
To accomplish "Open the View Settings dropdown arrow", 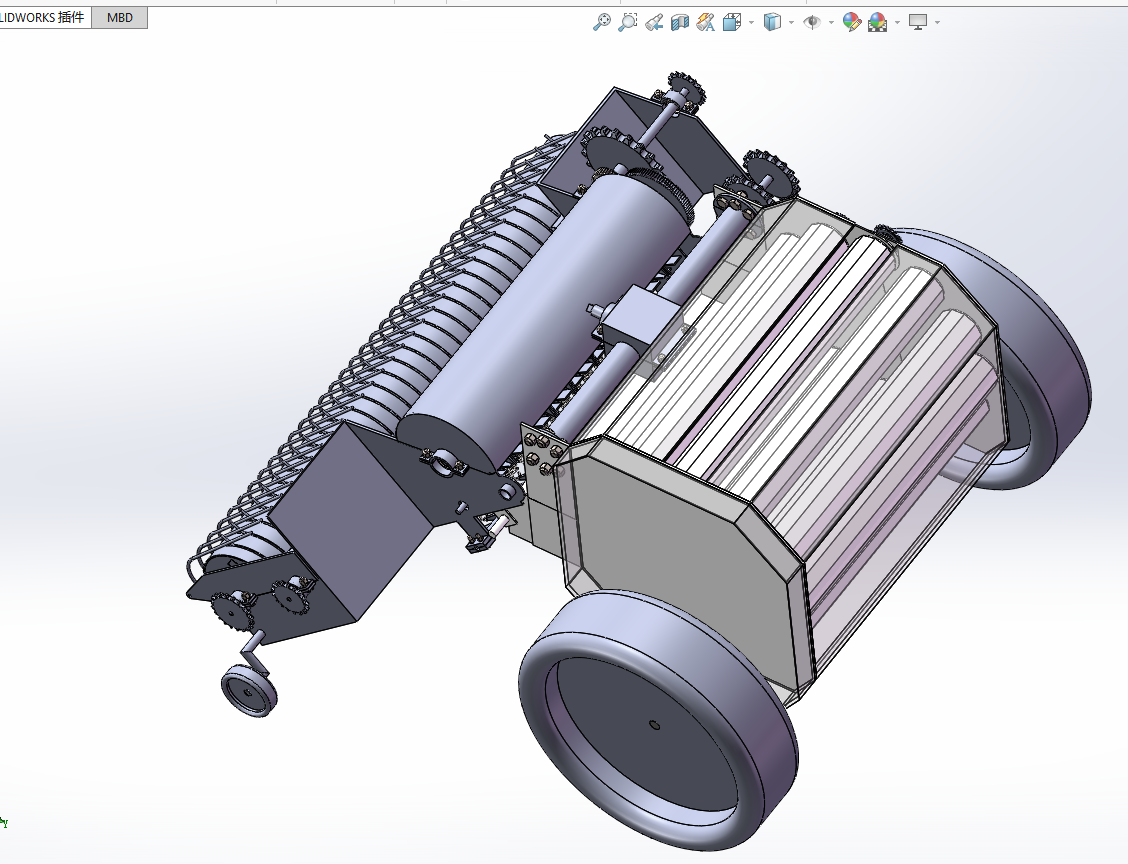I will pyautogui.click(x=937, y=22).
